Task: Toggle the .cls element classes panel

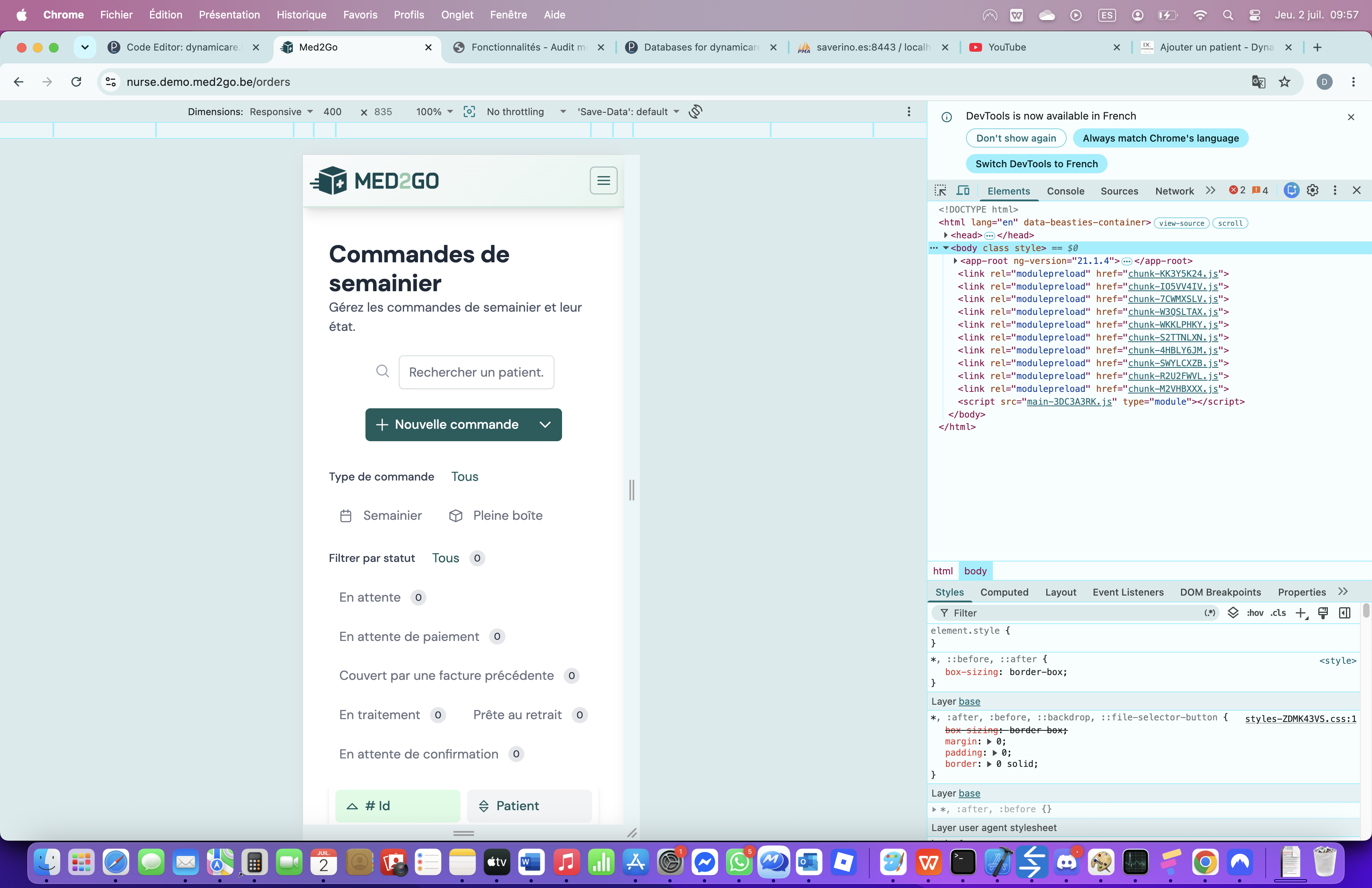Action: tap(1278, 613)
